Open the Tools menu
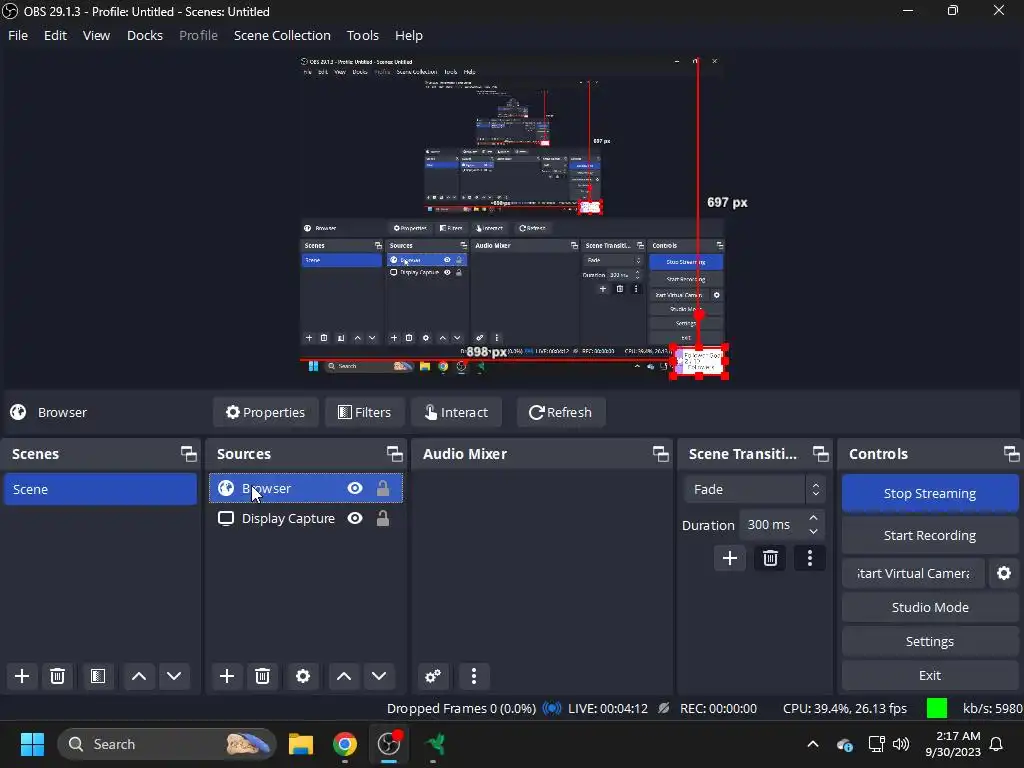The image size is (1024, 768). tap(362, 35)
